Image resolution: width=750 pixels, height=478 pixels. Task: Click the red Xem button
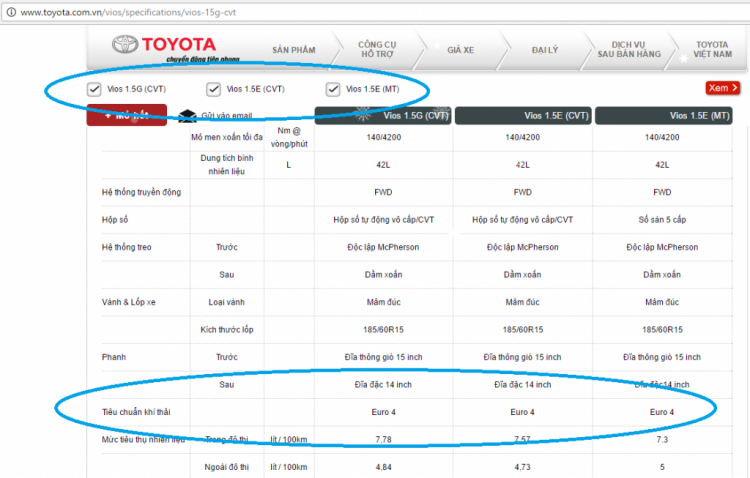pyautogui.click(x=723, y=88)
